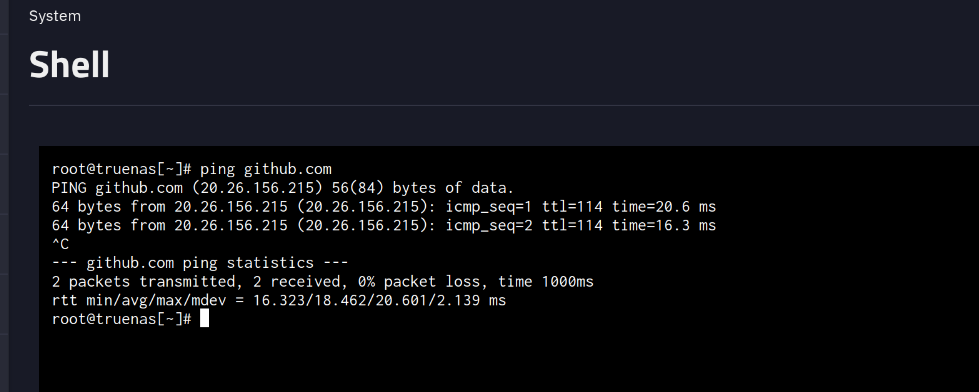This screenshot has width=979, height=392.
Task: Click the 'github.com ping statistics' line
Action: [x=200, y=263]
